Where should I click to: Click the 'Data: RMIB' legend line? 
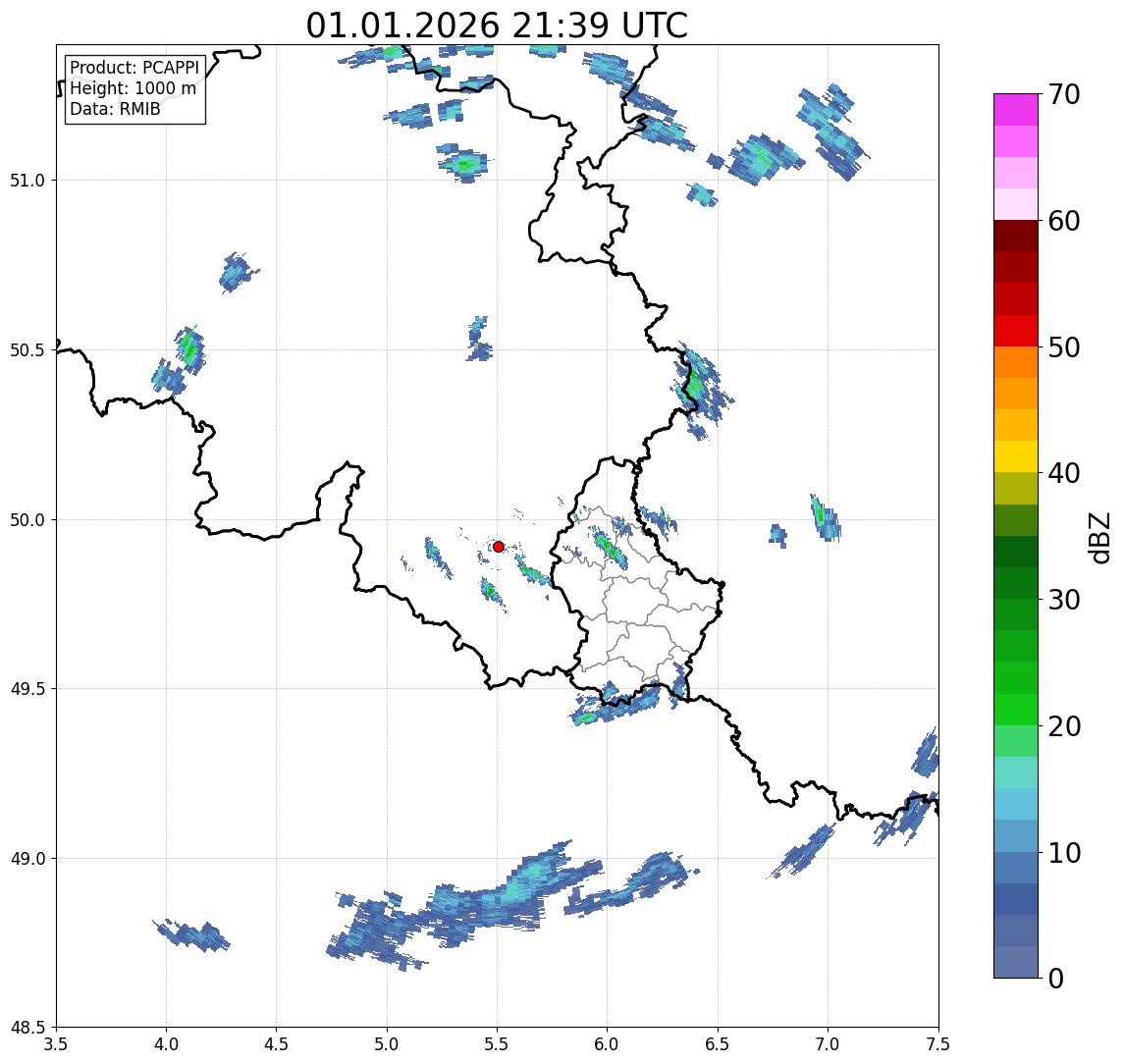click(x=115, y=109)
